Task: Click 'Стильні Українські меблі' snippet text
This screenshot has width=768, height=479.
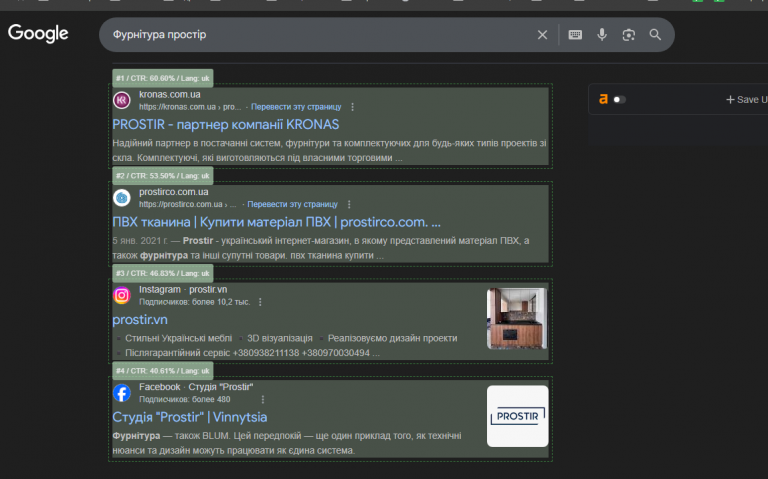Action: click(x=178, y=338)
